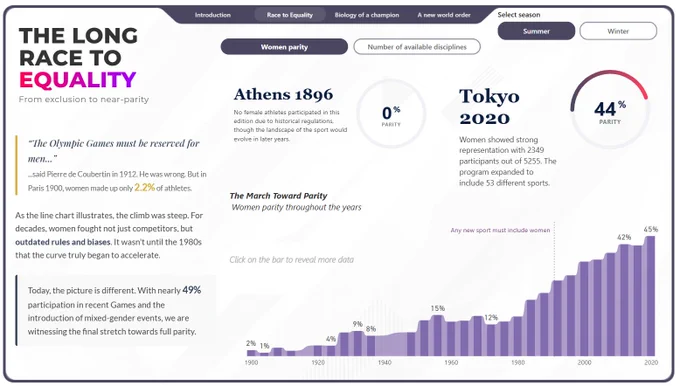Image resolution: width=680 pixels, height=386 pixels.
Task: Select the 1900 bar labeled 2%
Action: tap(251, 353)
